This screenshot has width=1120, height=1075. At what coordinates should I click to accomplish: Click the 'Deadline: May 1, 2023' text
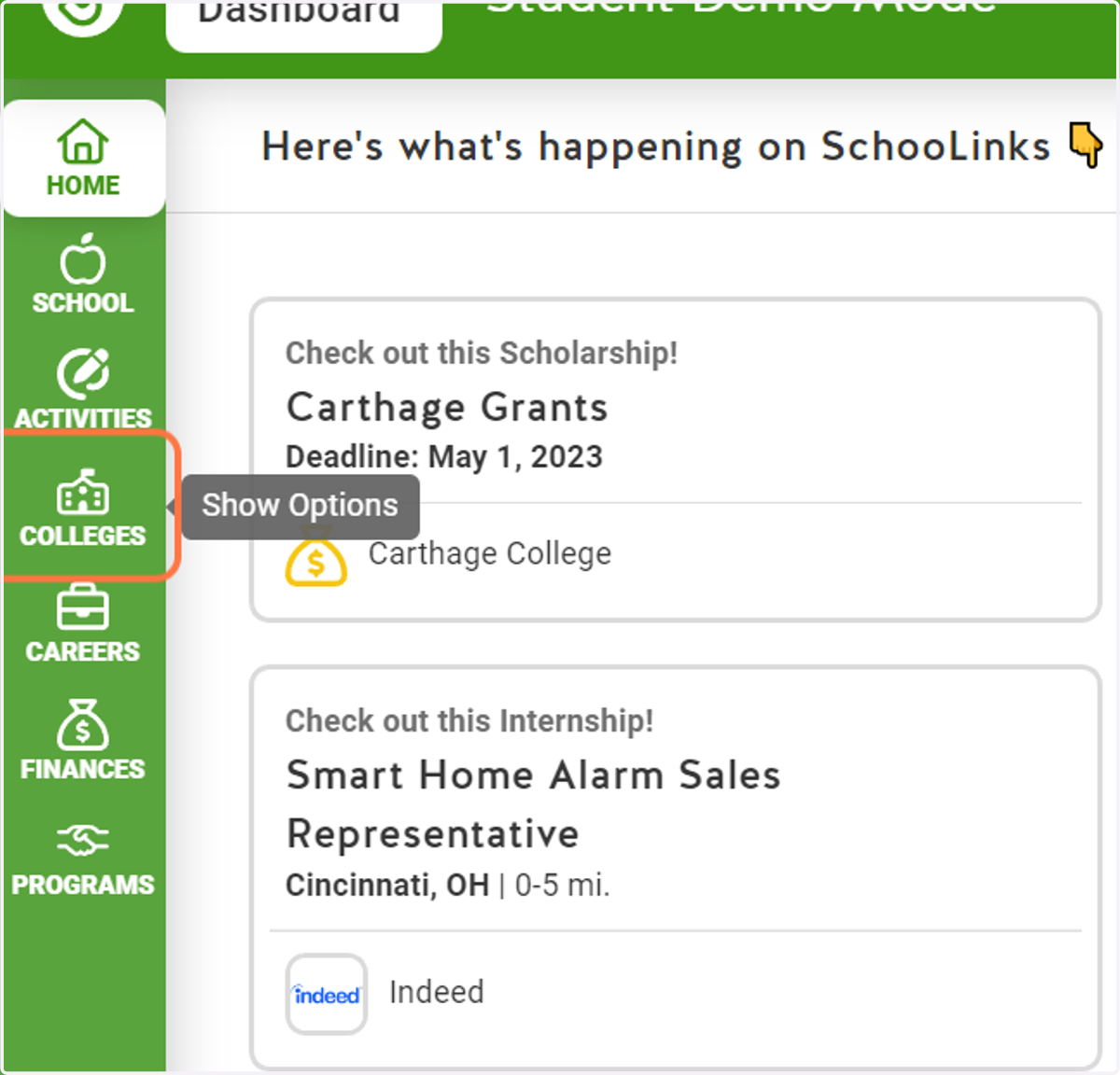(444, 457)
